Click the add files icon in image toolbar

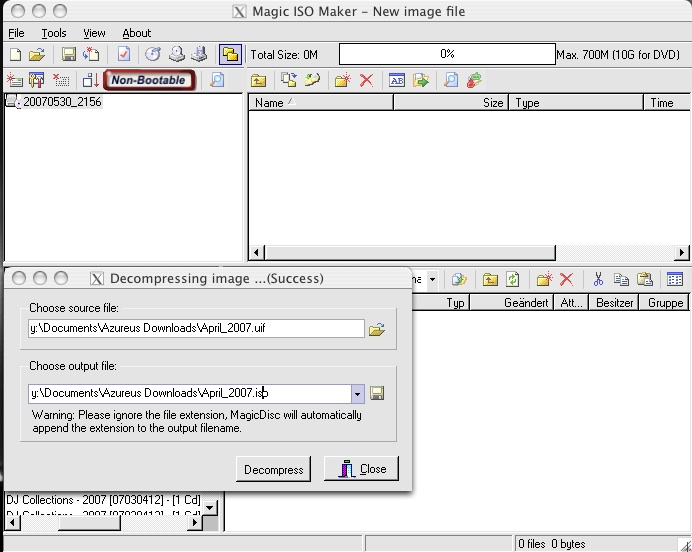pyautogui.click(x=289, y=80)
